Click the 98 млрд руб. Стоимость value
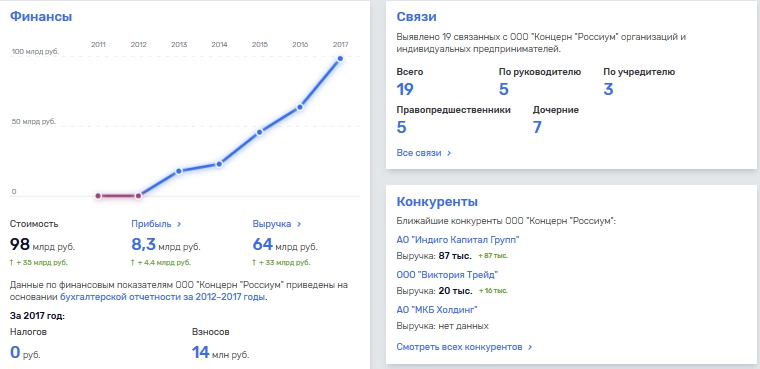760x369 pixels. tap(42, 245)
